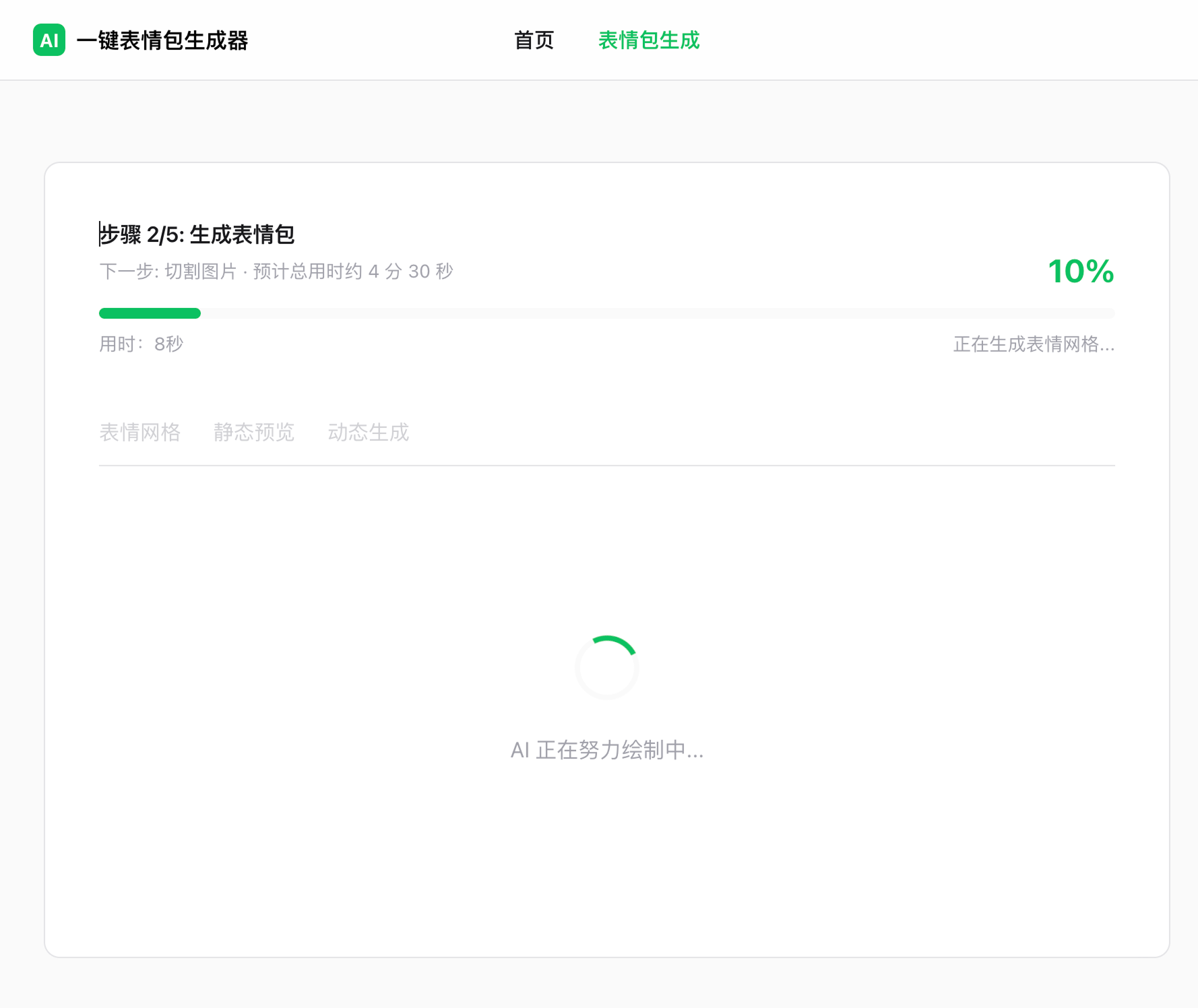Screen dimensions: 1198x1008
Task: Click the 下一步: 切割图片 hint text
Action: click(168, 272)
